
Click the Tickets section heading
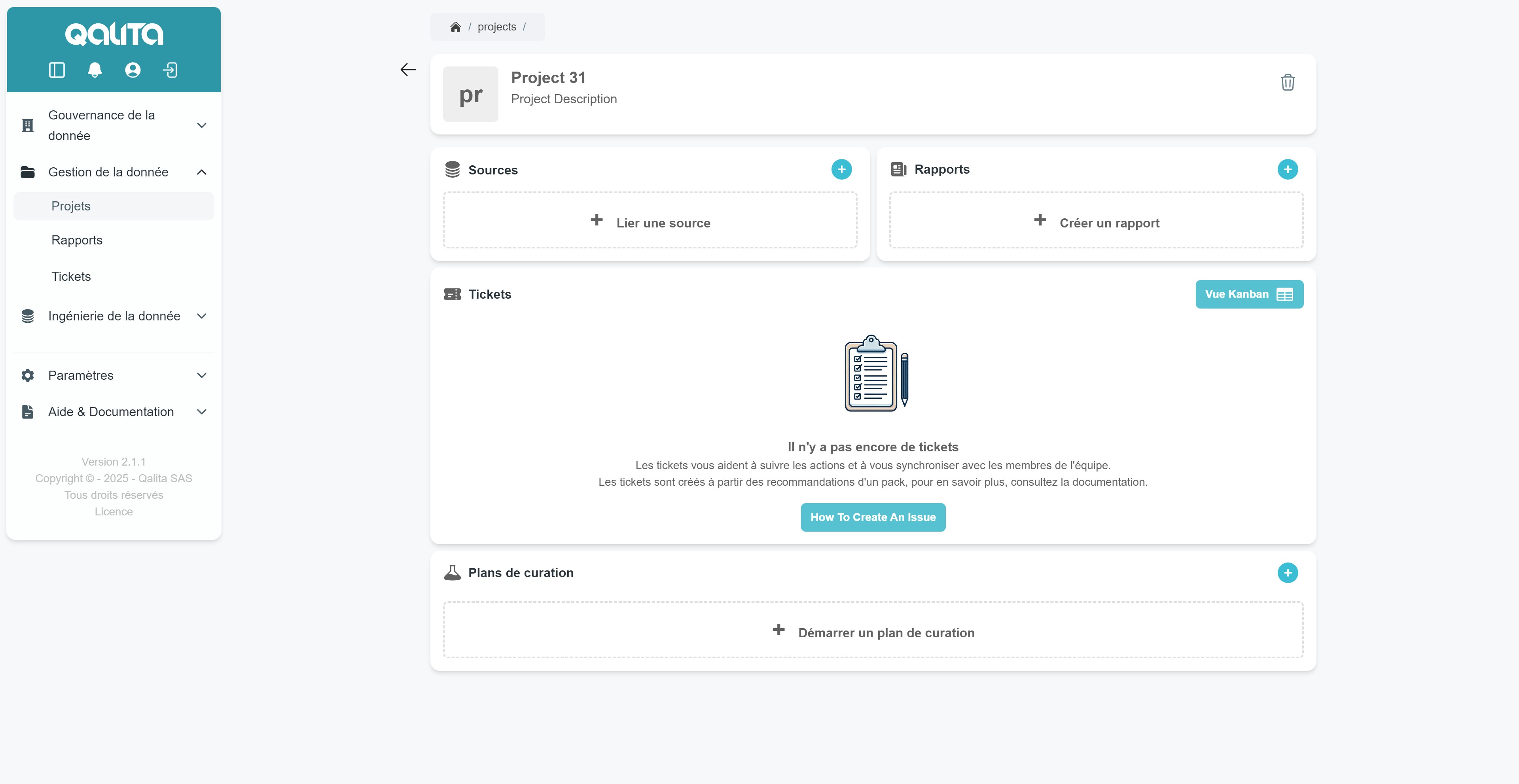[x=489, y=294]
